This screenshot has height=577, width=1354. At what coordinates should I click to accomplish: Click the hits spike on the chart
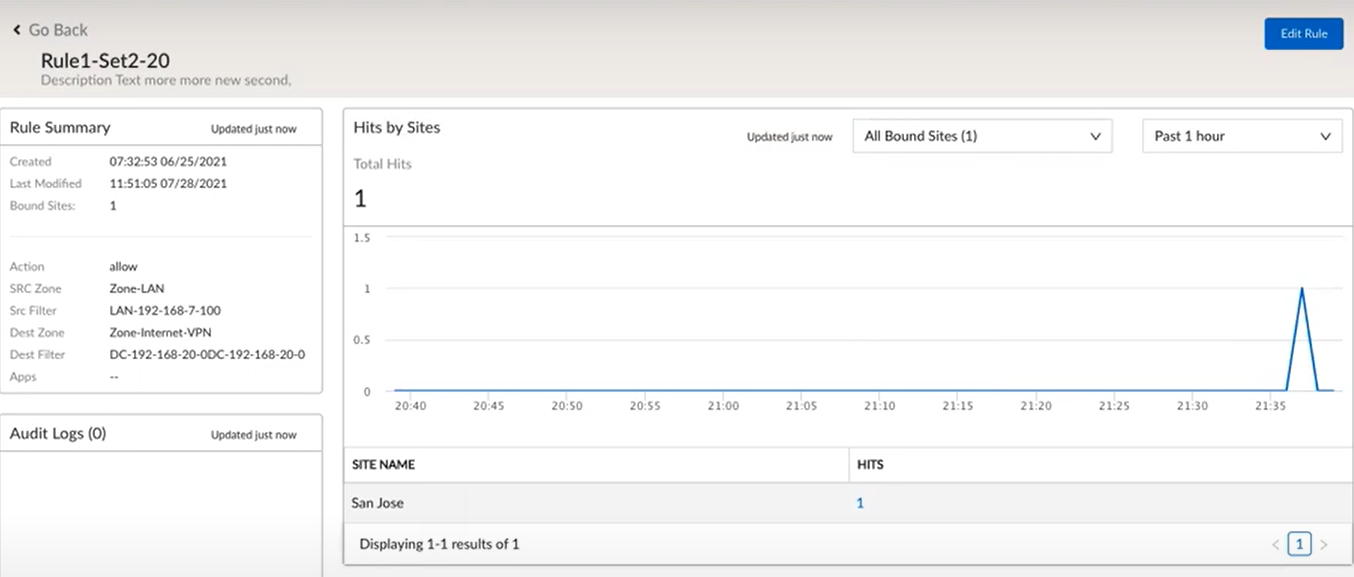pos(1302,289)
